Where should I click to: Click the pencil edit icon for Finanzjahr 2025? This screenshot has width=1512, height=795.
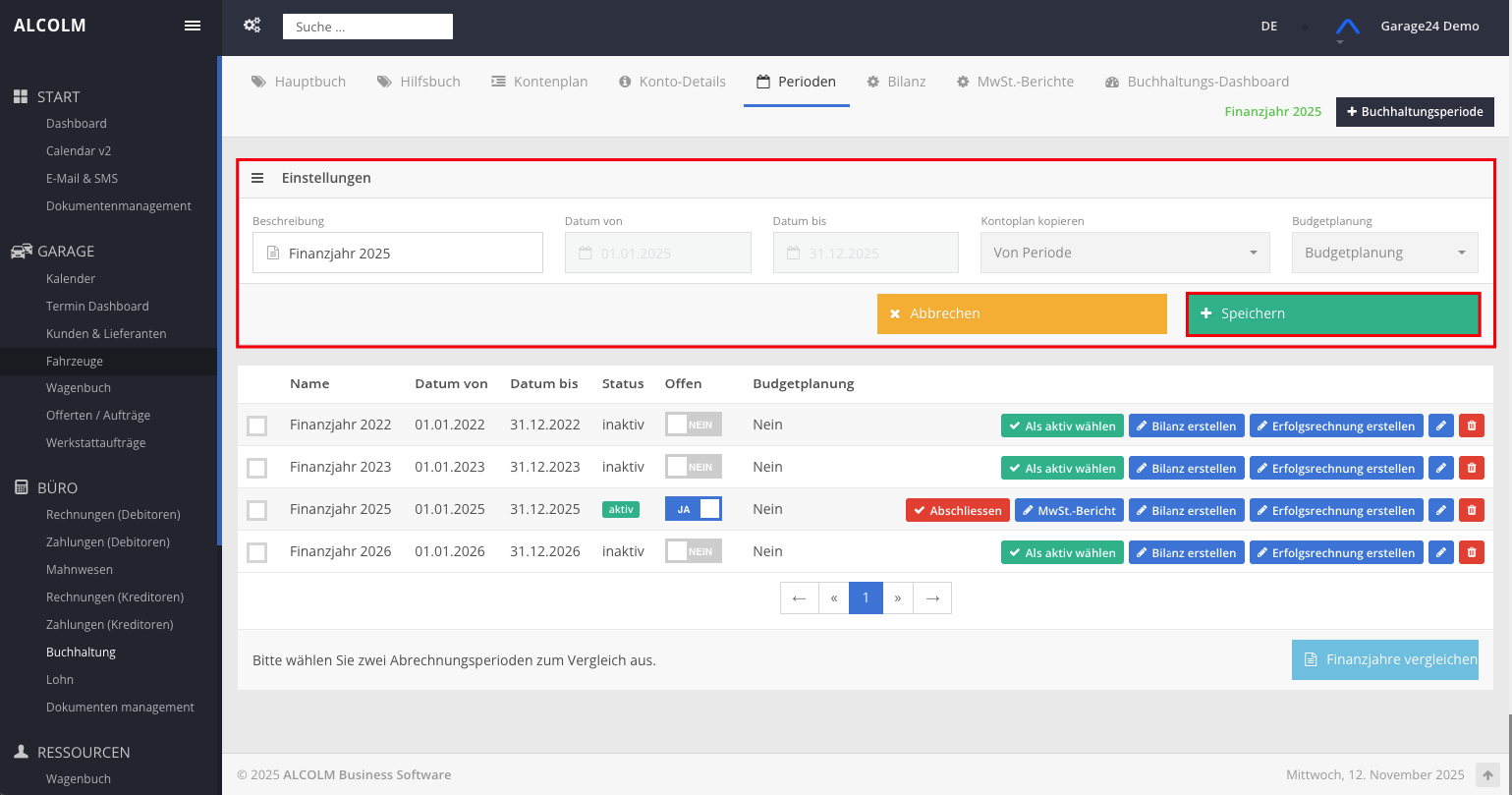click(1440, 510)
